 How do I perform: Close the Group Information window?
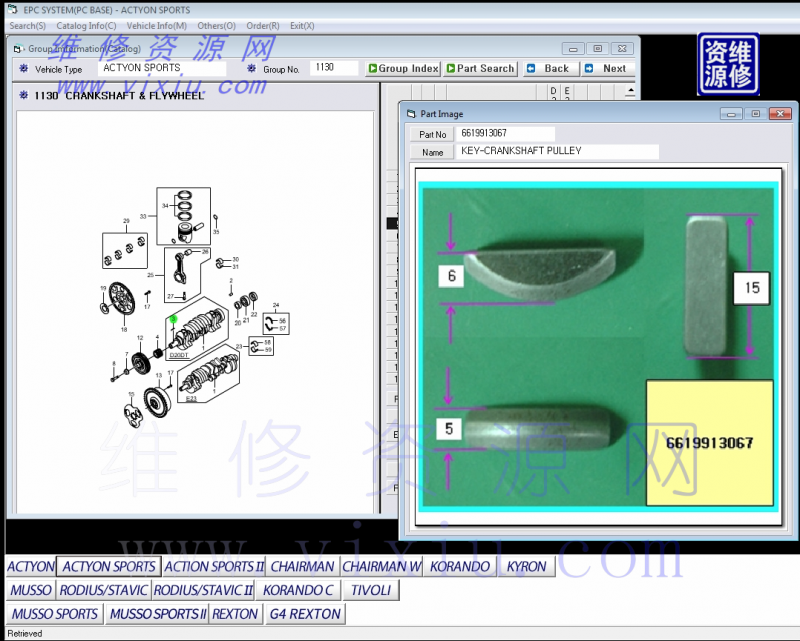coord(622,49)
